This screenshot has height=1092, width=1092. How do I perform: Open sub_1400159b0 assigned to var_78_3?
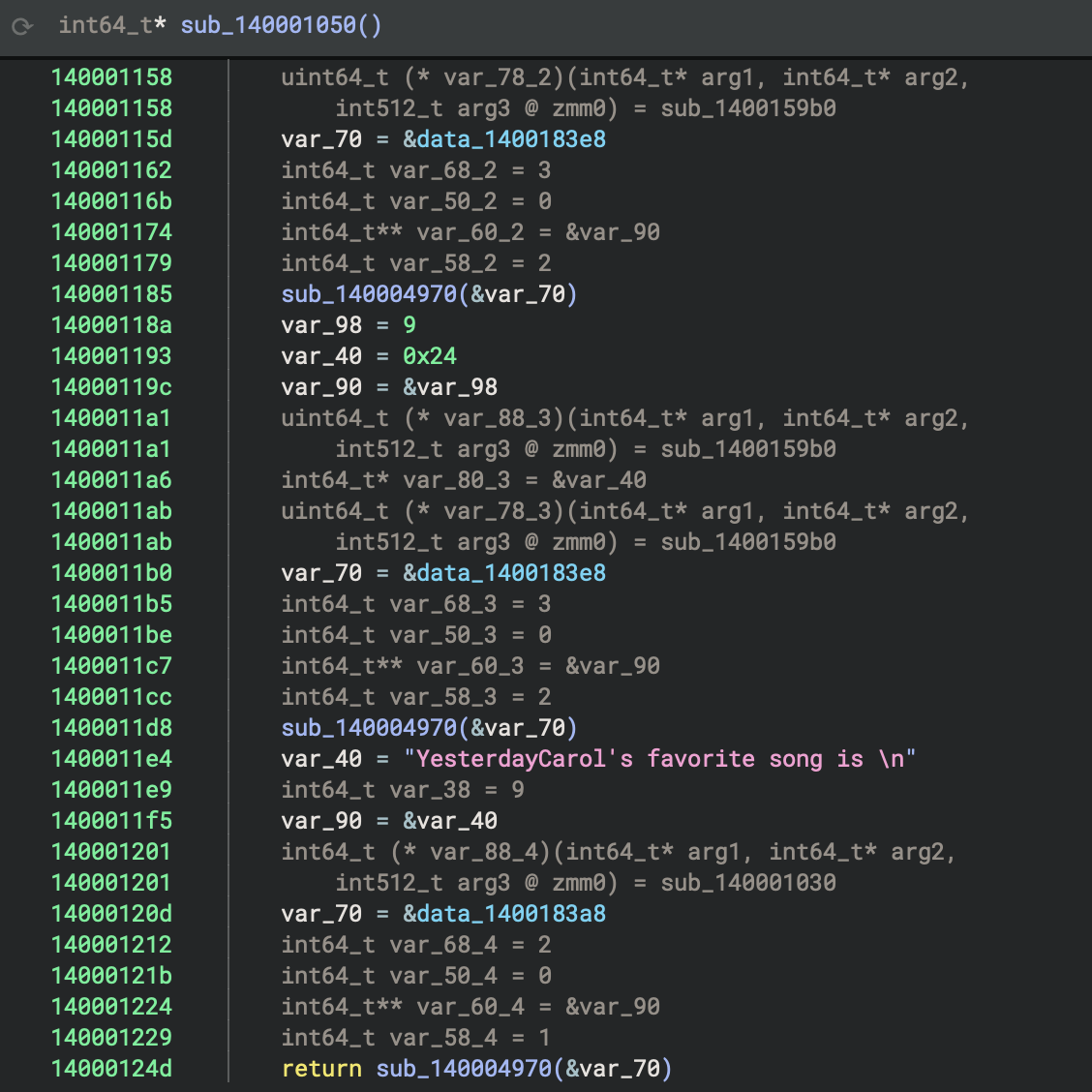[x=748, y=542]
